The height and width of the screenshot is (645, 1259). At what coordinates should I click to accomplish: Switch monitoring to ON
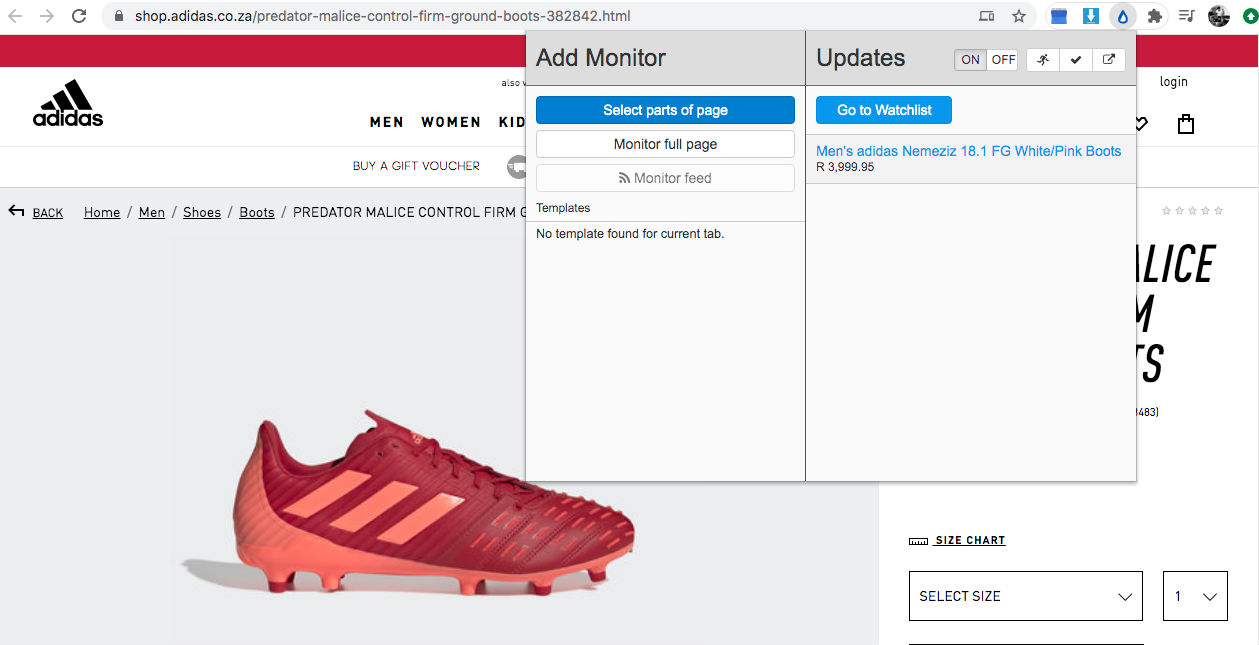(970, 60)
